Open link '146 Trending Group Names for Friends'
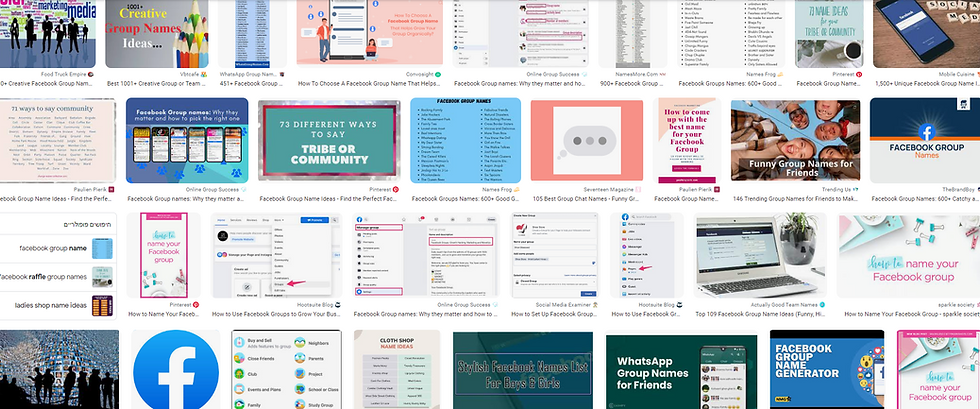Screen dimensions: 980x409 pos(796,199)
